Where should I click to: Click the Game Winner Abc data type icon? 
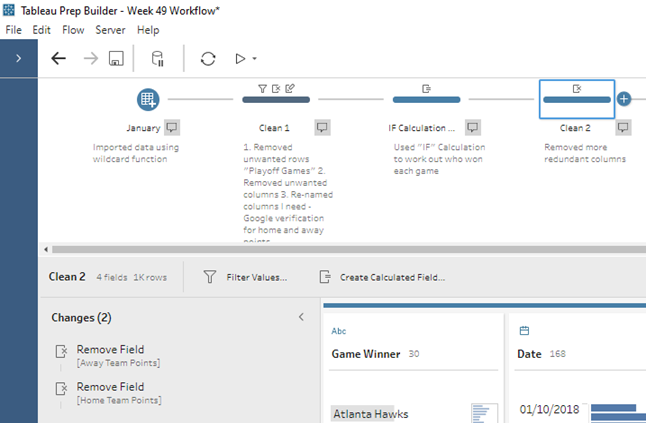[338, 330]
